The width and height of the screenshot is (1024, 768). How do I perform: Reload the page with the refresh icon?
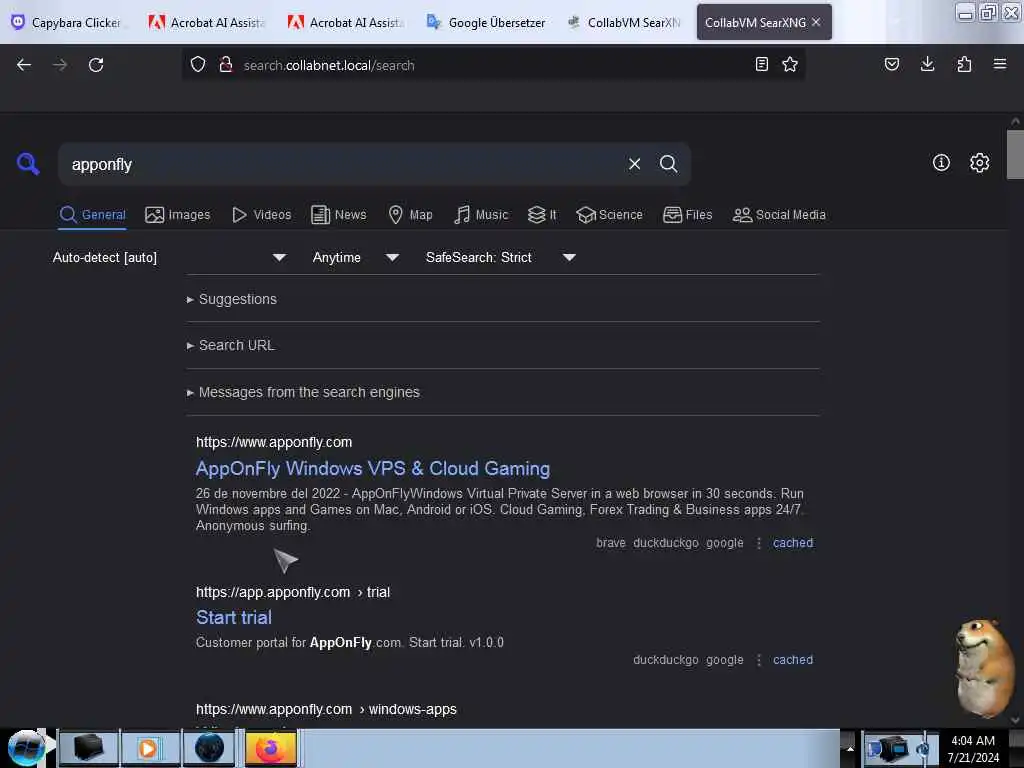pyautogui.click(x=96, y=65)
